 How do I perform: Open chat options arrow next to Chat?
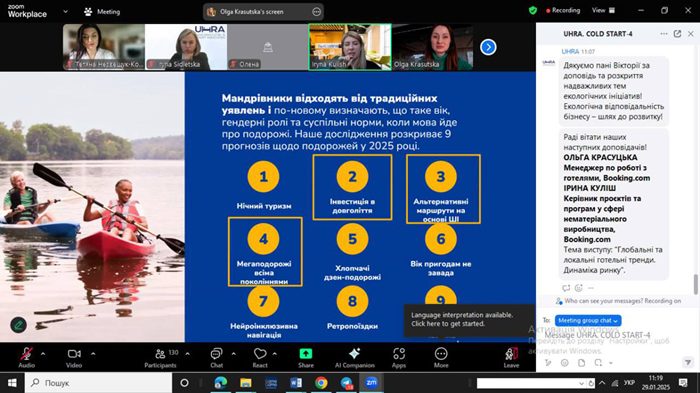pyautogui.click(x=233, y=354)
